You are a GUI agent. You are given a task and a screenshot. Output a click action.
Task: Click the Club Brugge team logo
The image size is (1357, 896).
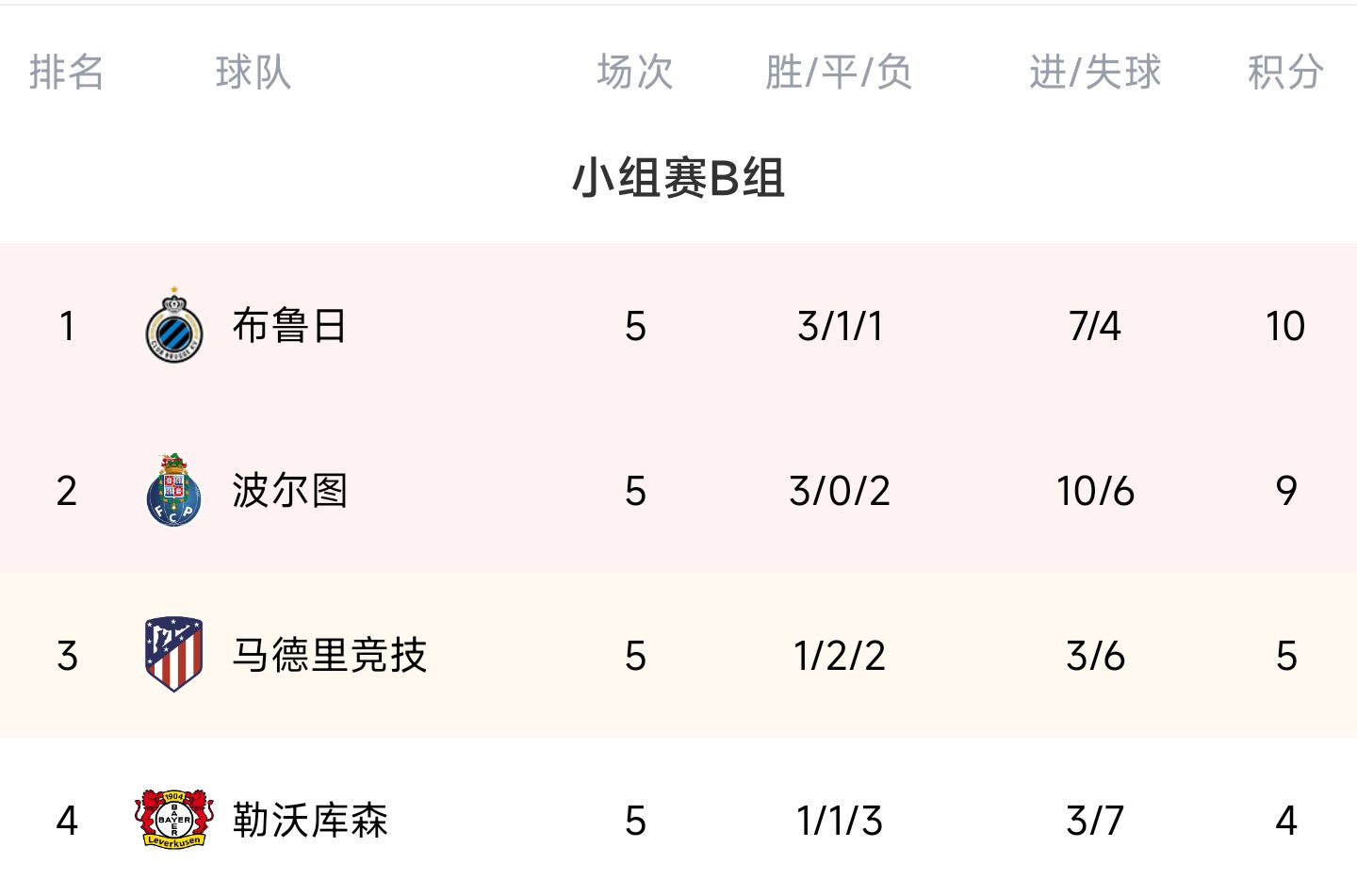click(174, 325)
